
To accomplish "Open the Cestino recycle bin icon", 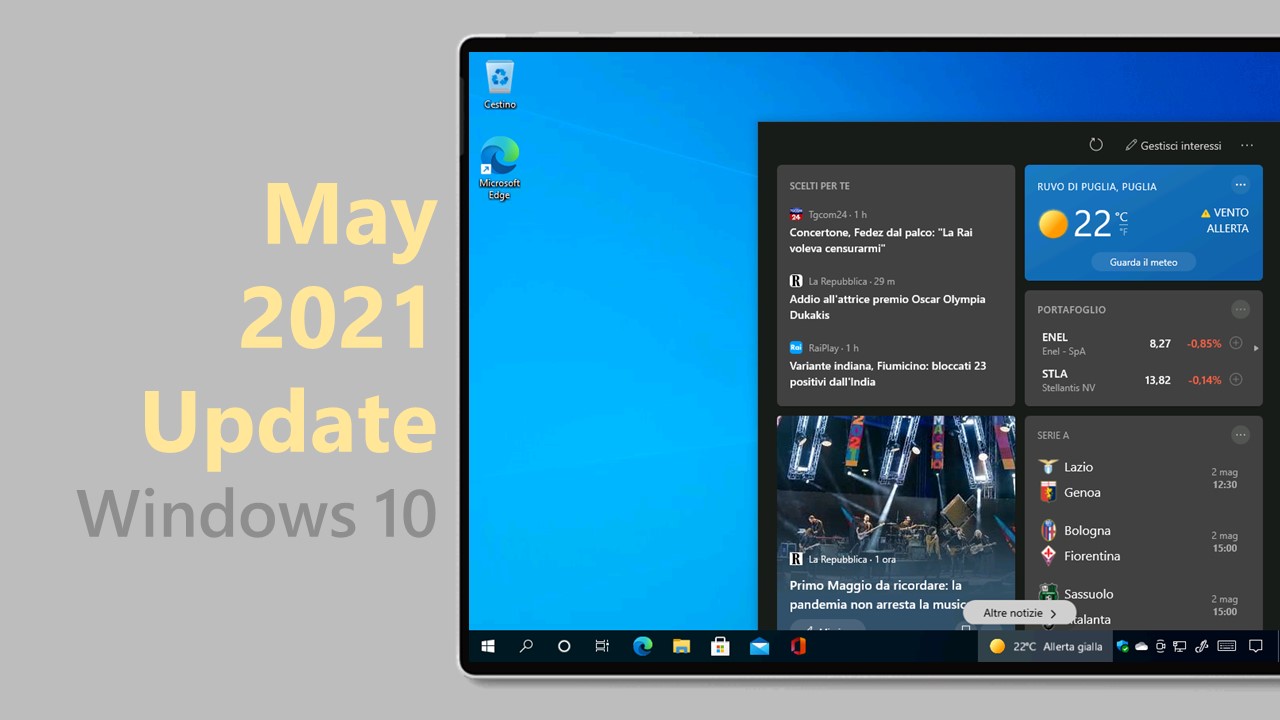I will click(x=500, y=85).
